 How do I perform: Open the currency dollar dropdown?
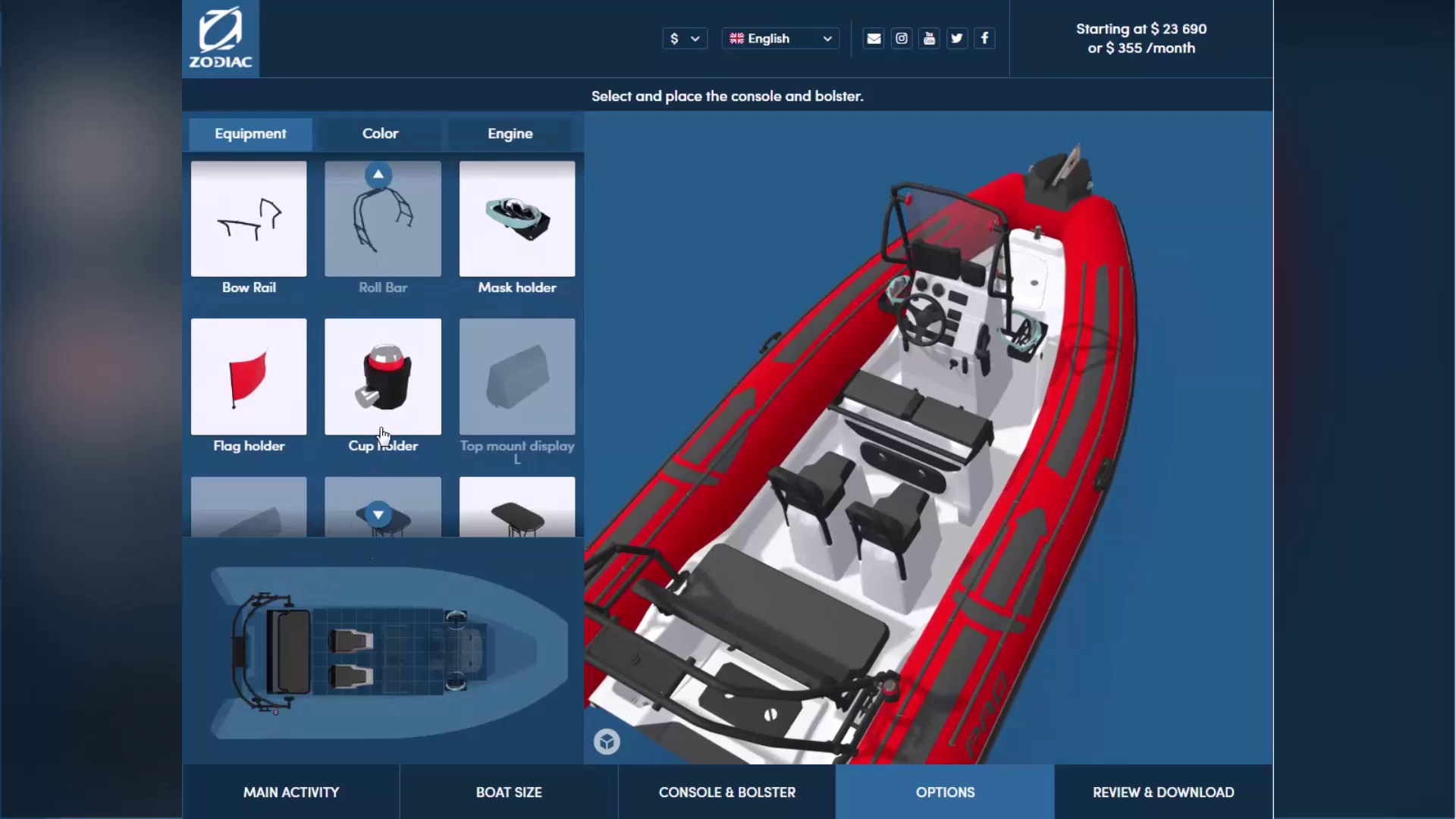pos(684,39)
